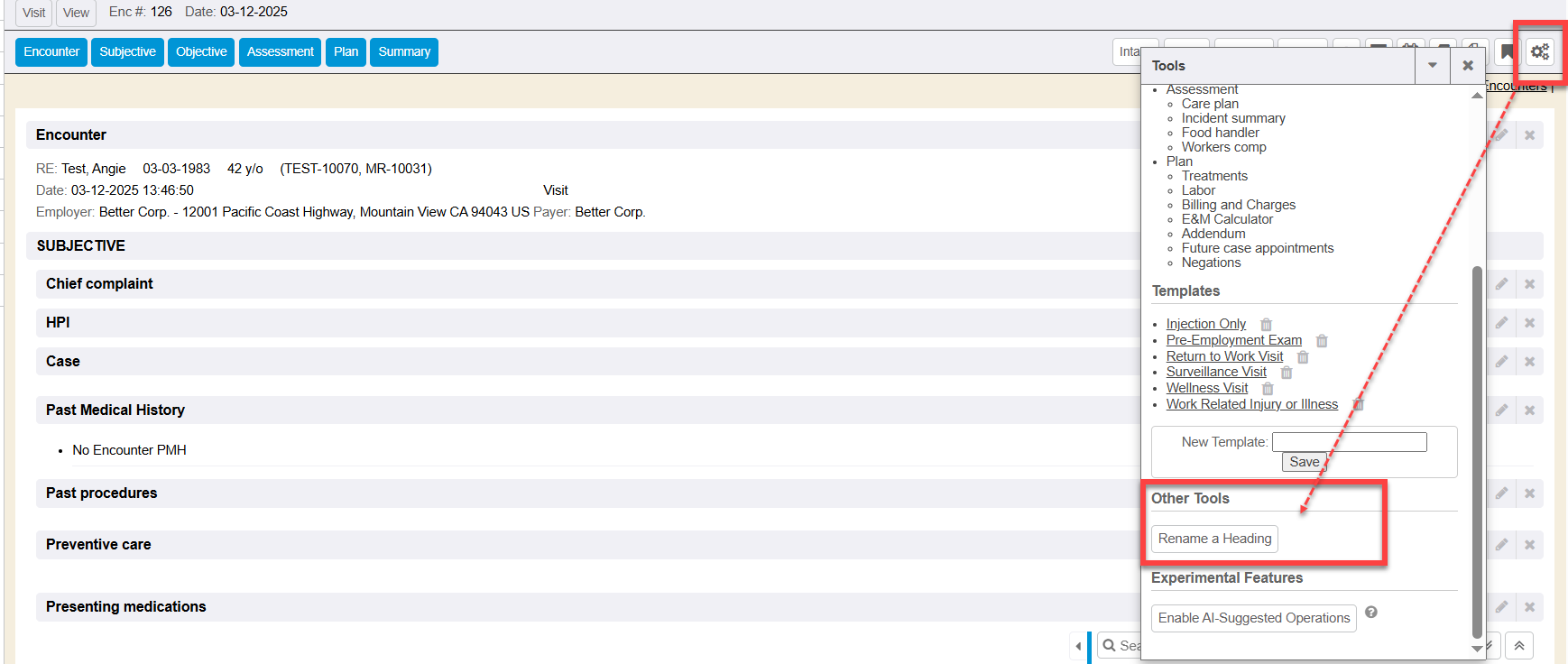Switch to the Assessment tab
The height and width of the screenshot is (664, 1568).
tap(280, 52)
